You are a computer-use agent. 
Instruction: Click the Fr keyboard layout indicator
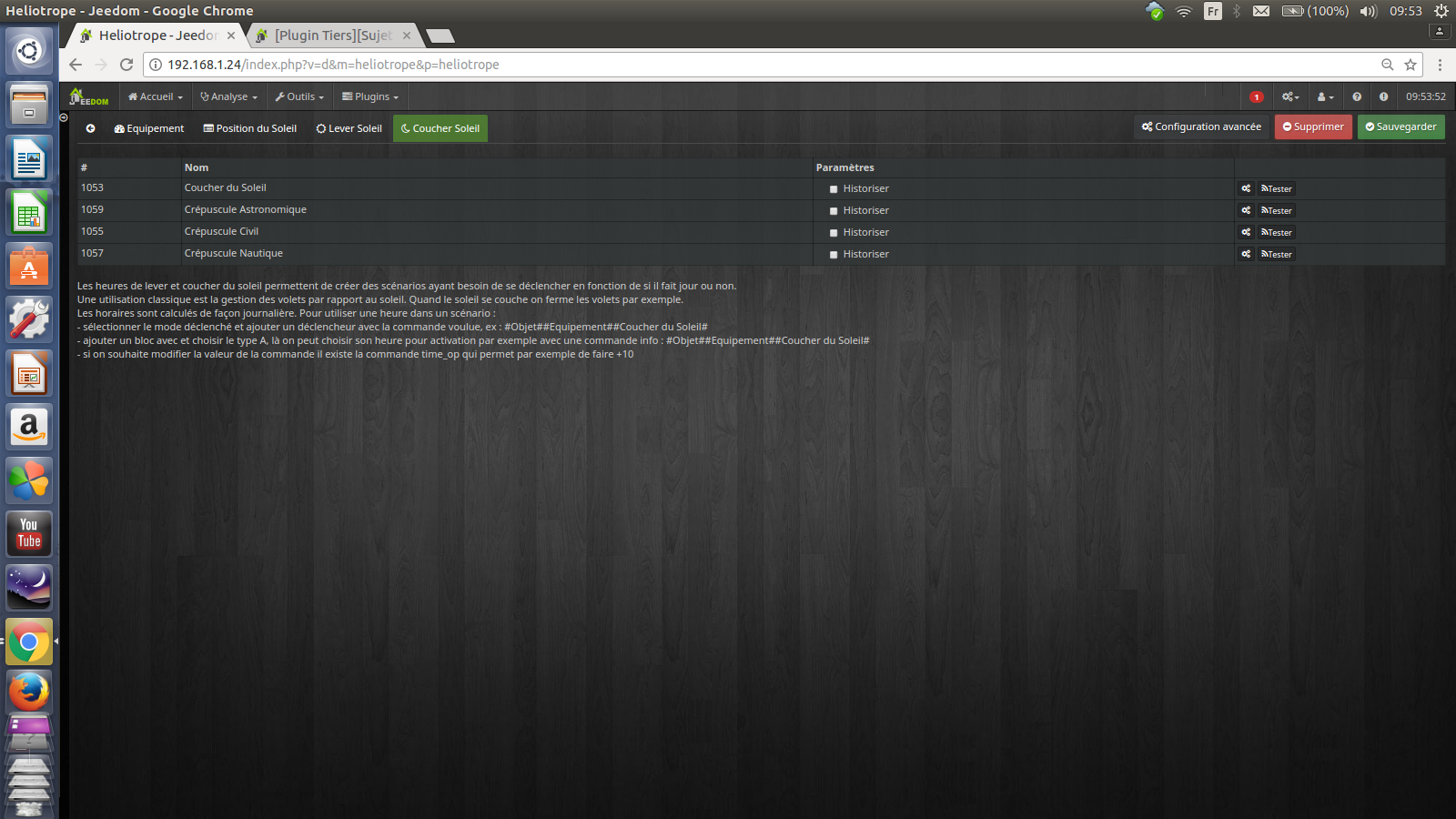(x=1213, y=11)
